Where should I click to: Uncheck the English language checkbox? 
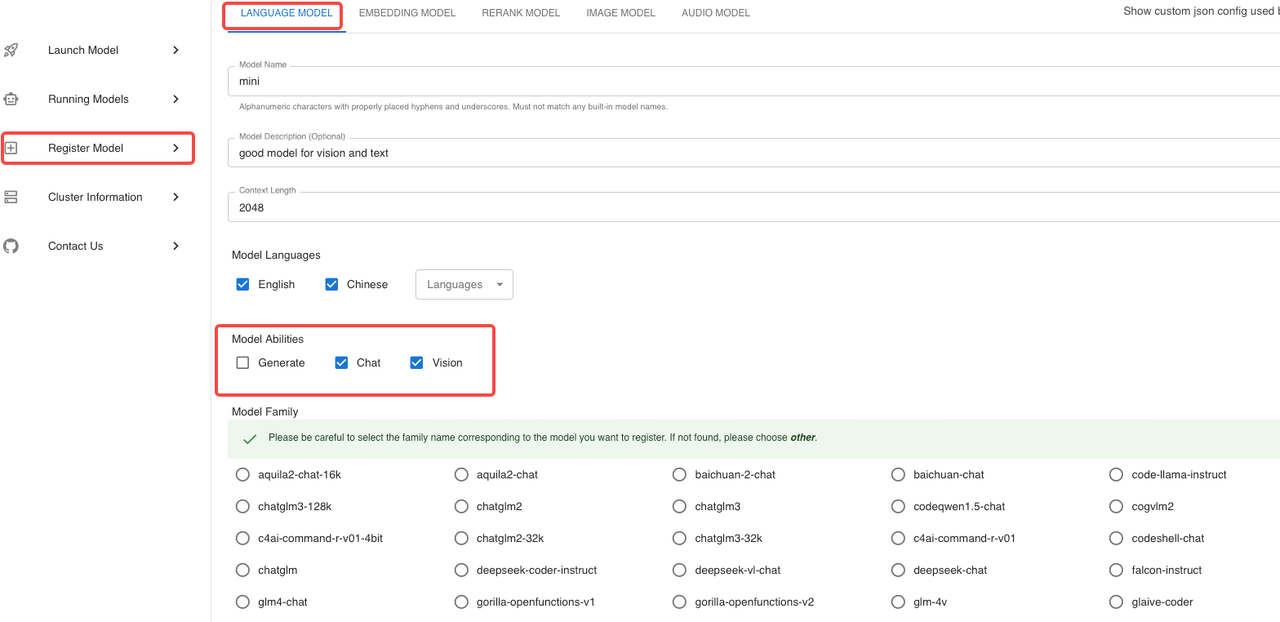tap(243, 284)
